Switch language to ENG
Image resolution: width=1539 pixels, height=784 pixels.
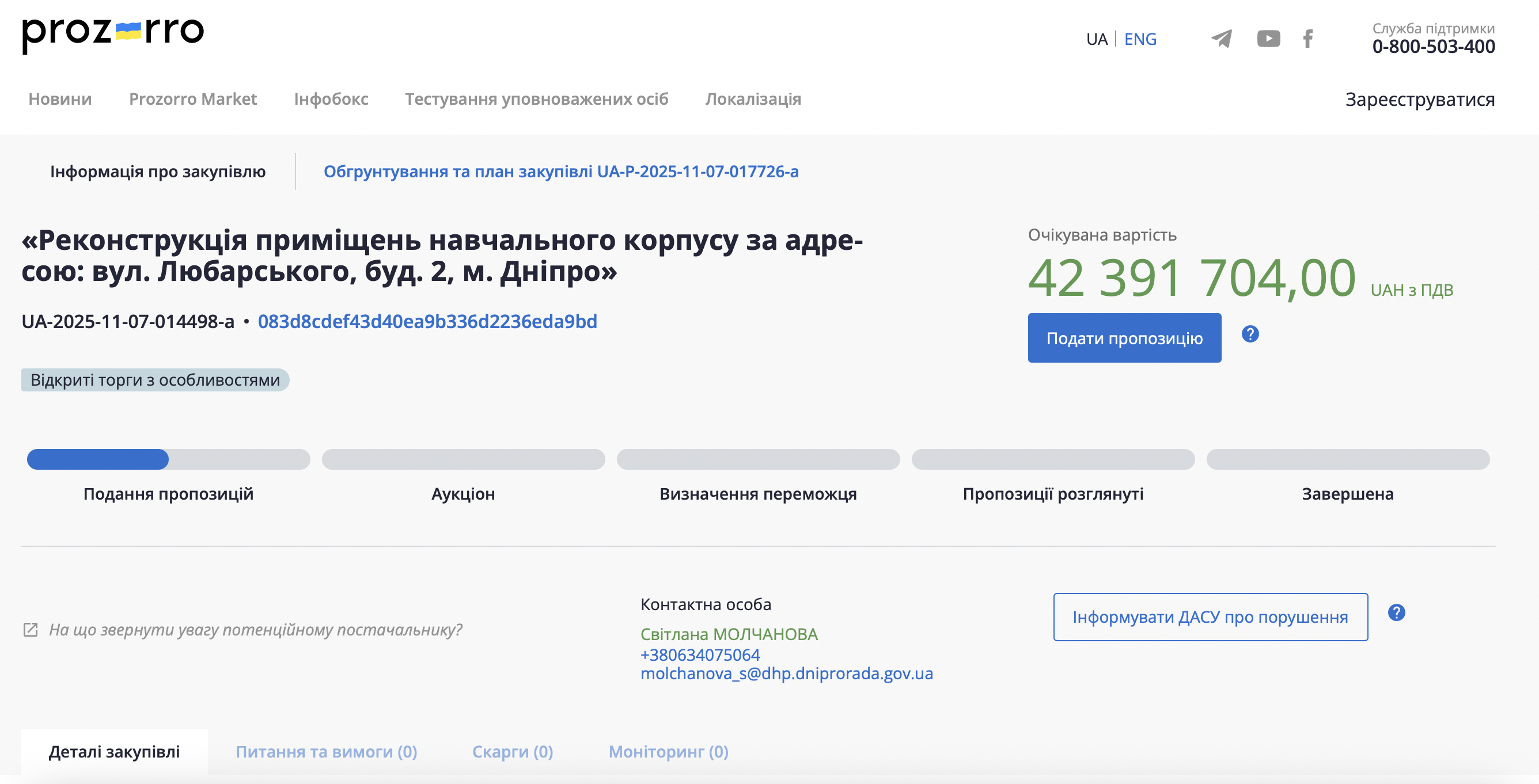[1140, 39]
